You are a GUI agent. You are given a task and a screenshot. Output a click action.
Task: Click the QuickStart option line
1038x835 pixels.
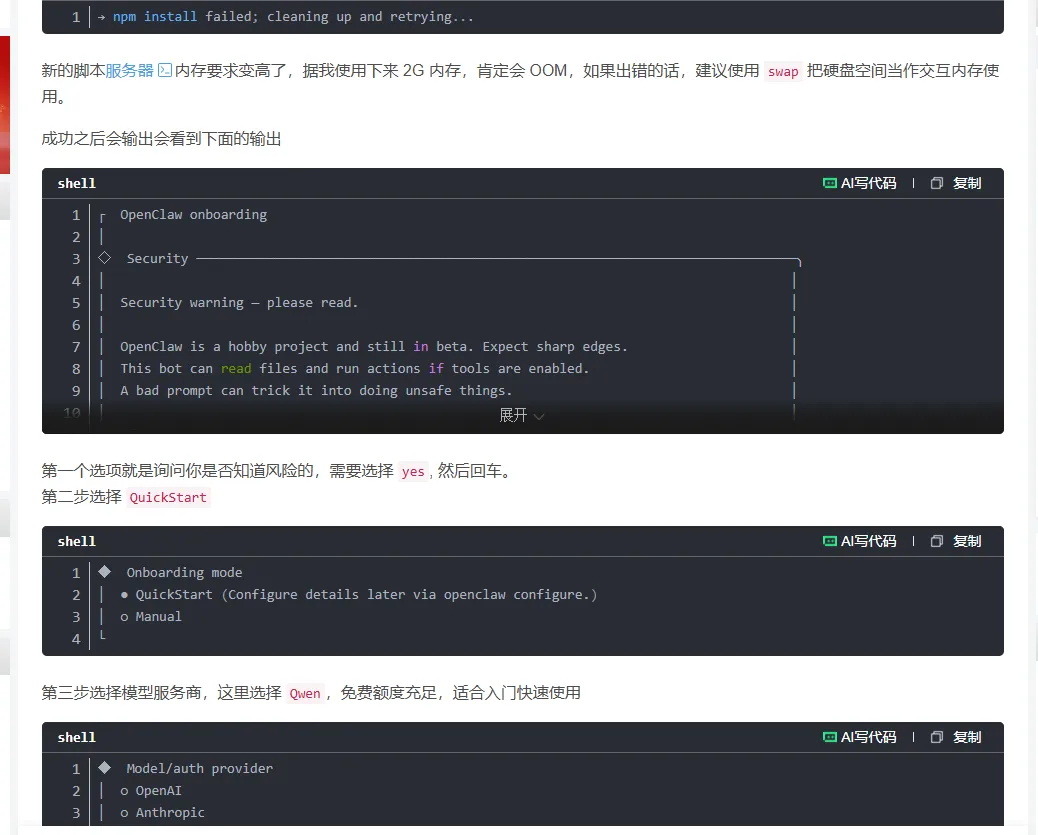click(x=359, y=595)
